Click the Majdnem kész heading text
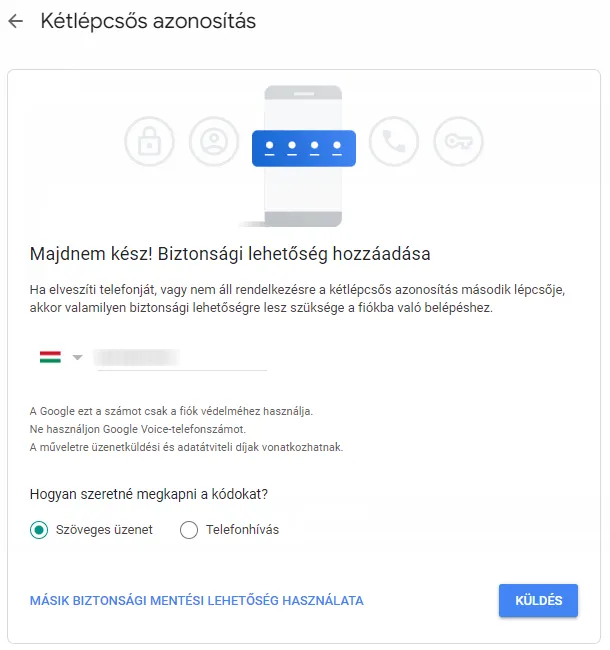610x650 pixels. pyautogui.click(x=230, y=253)
